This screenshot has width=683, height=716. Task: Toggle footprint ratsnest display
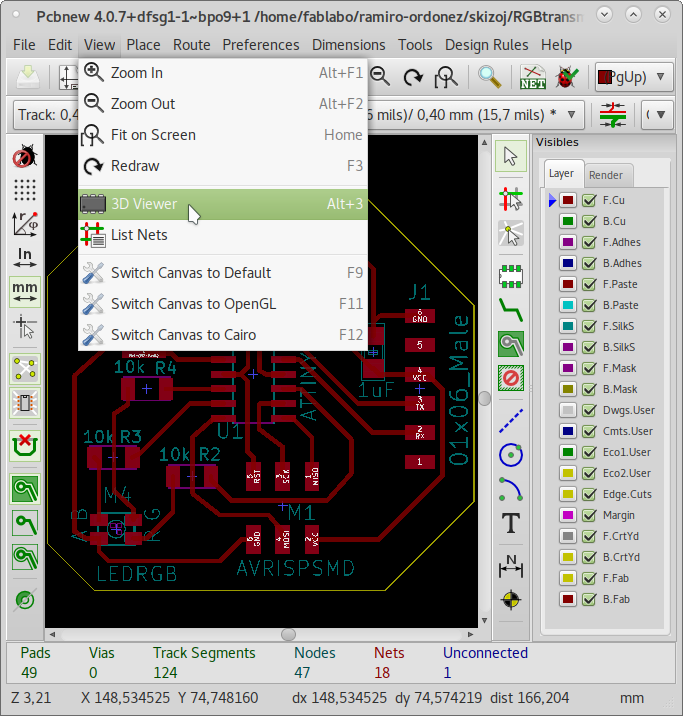25,403
